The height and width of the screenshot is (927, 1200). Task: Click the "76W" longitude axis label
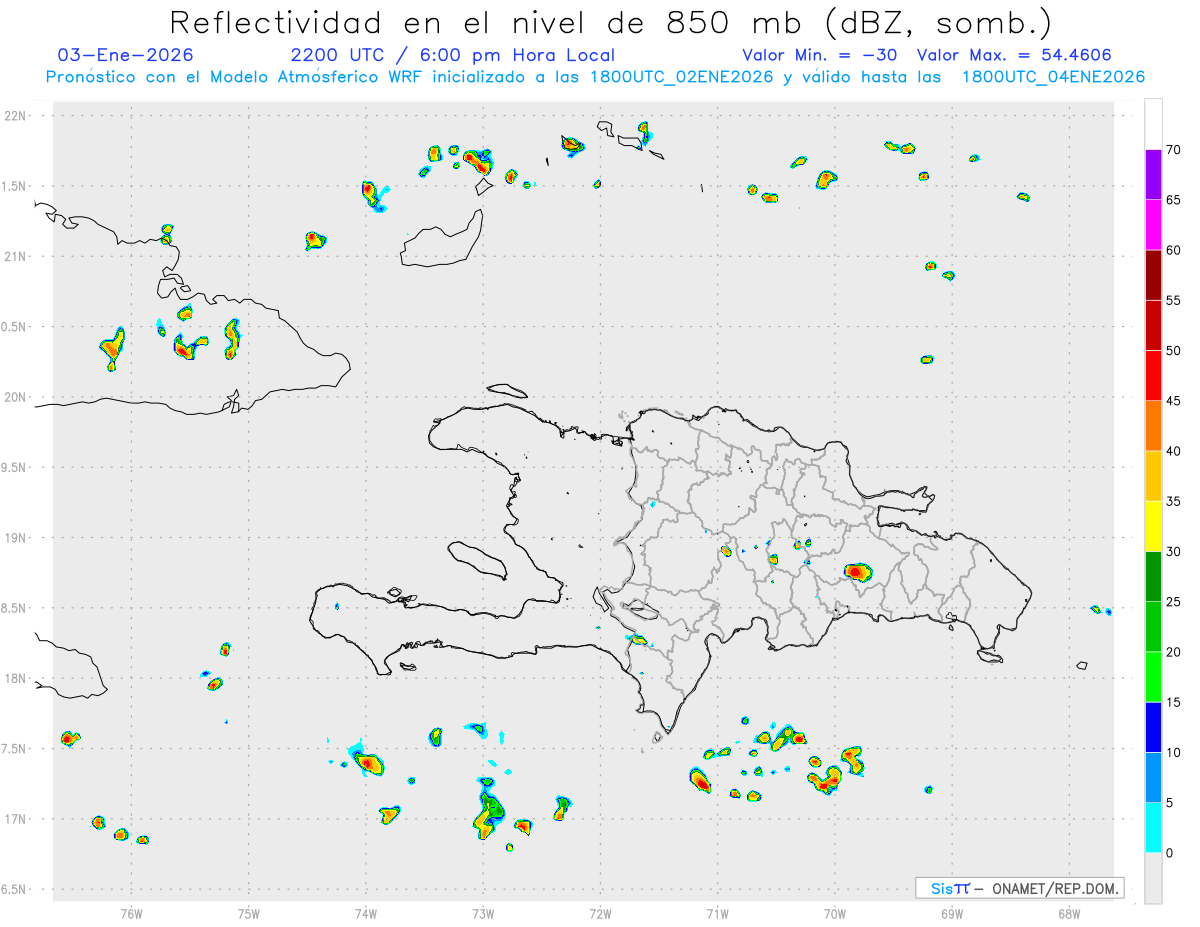point(132,912)
